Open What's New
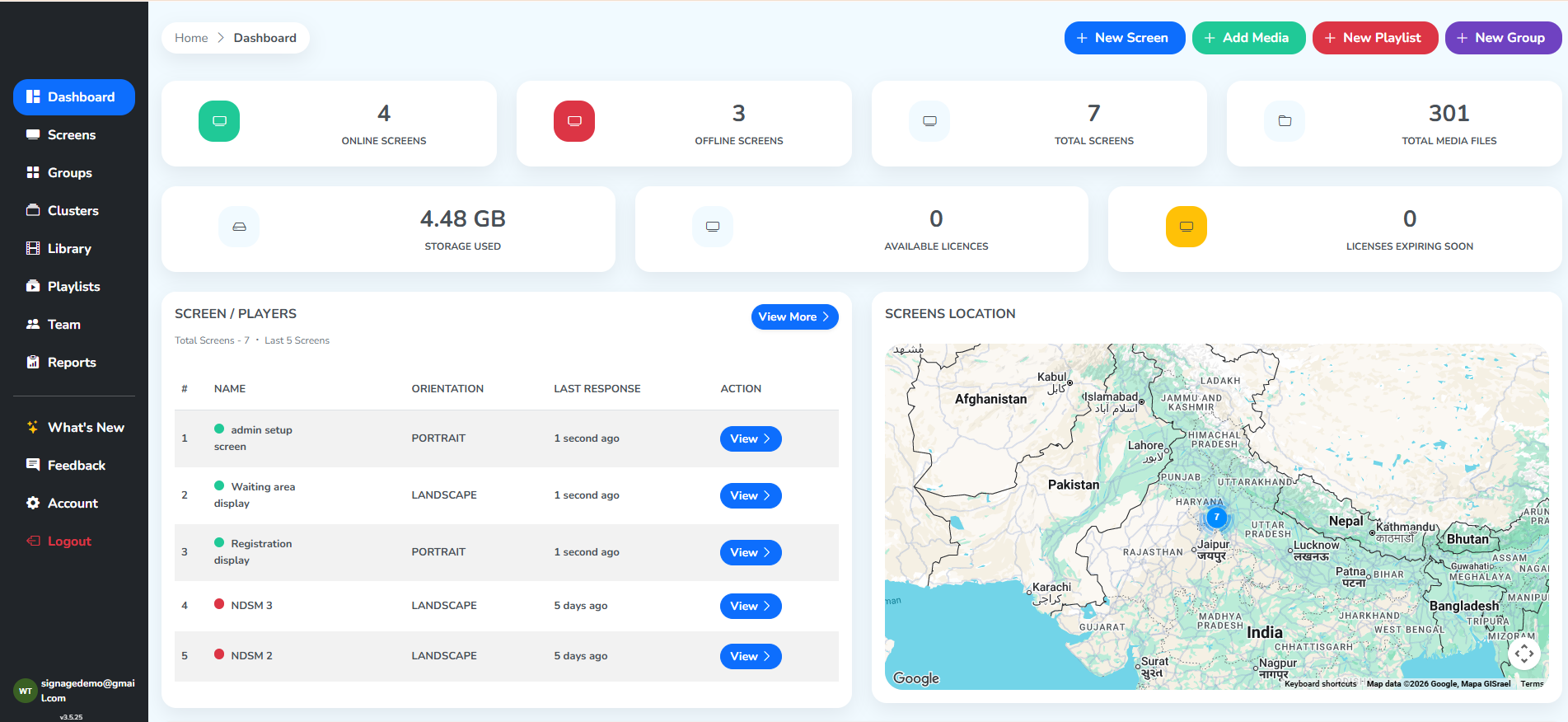Image resolution: width=1568 pixels, height=722 pixels. pyautogui.click(x=74, y=428)
